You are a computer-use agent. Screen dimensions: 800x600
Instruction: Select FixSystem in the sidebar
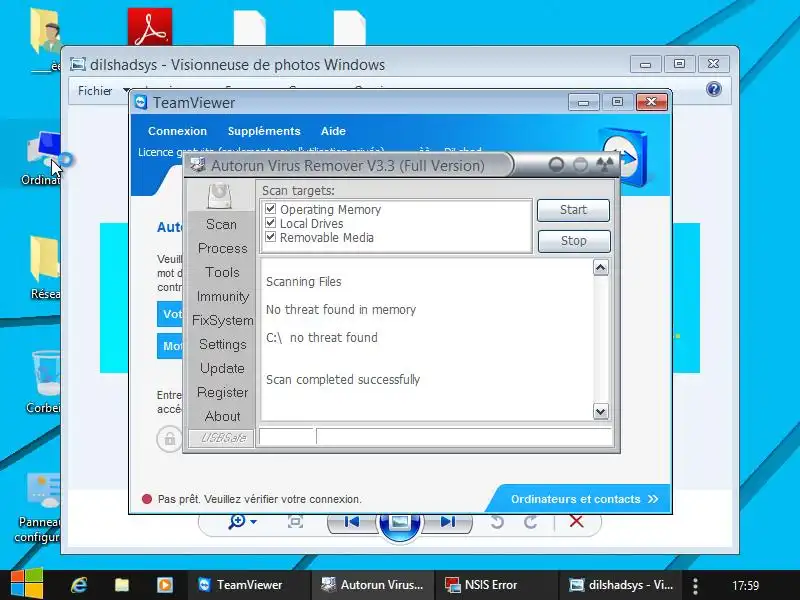222,320
